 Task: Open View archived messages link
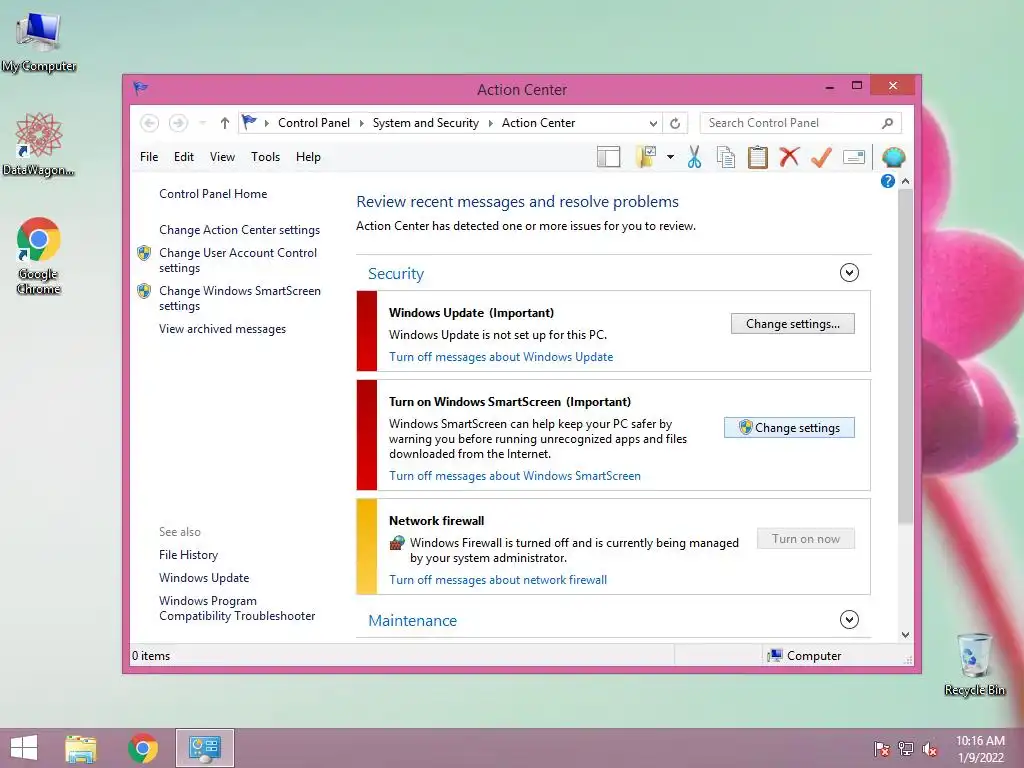222,329
